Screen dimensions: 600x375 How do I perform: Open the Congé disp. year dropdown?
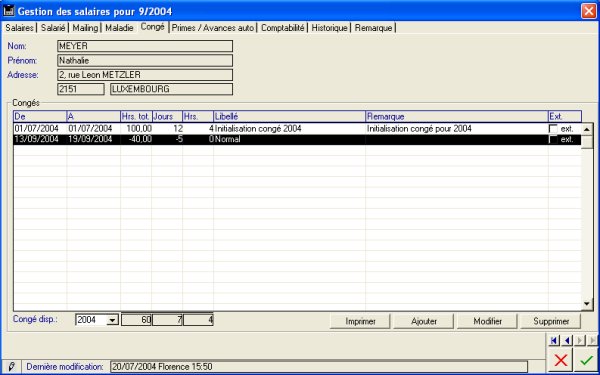112,320
